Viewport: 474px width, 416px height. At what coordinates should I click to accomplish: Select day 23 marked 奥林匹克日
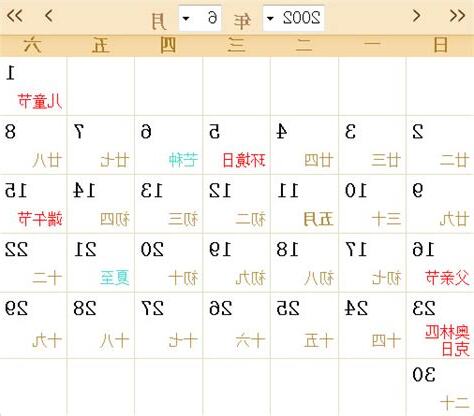tap(440, 326)
